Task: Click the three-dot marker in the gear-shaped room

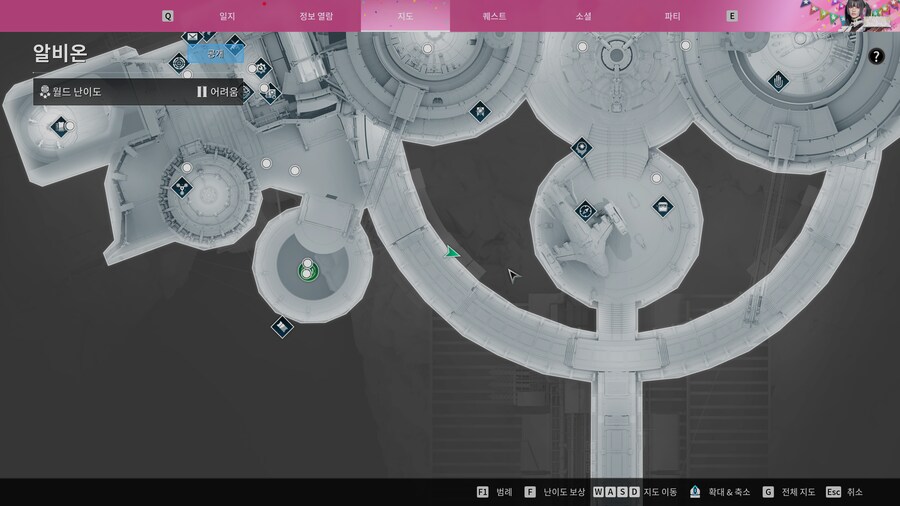Action: 182,186
